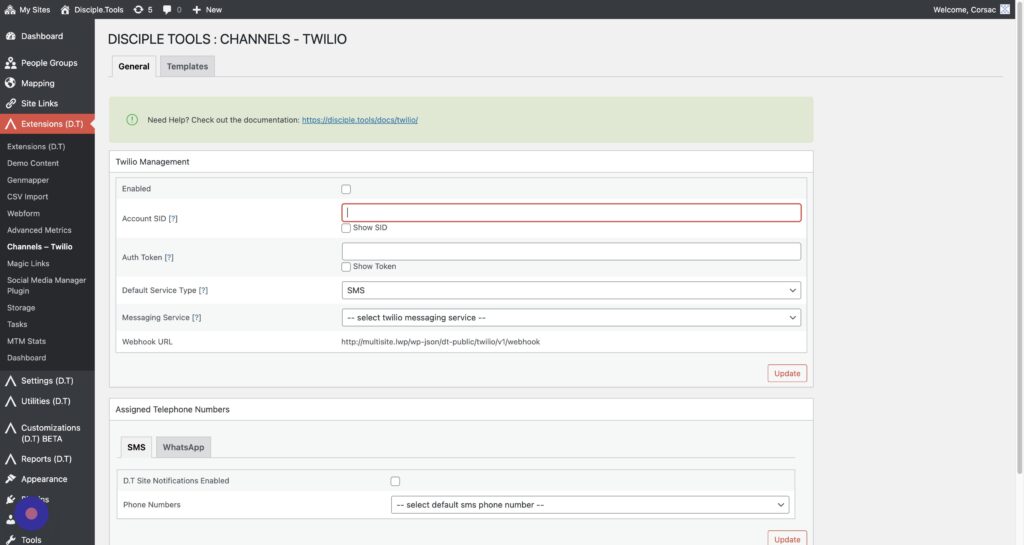Enable the Twilio Enabled checkbox
Image resolution: width=1024 pixels, height=545 pixels.
click(346, 189)
